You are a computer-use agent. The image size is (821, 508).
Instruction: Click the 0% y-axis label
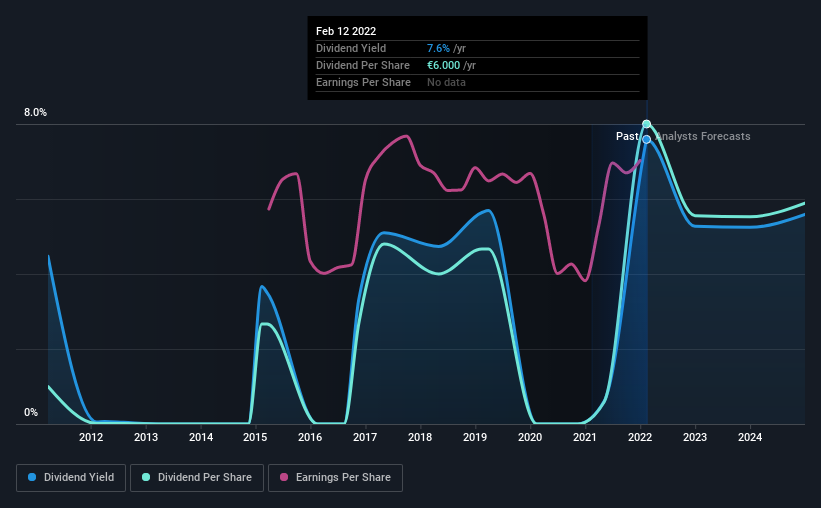coord(31,413)
